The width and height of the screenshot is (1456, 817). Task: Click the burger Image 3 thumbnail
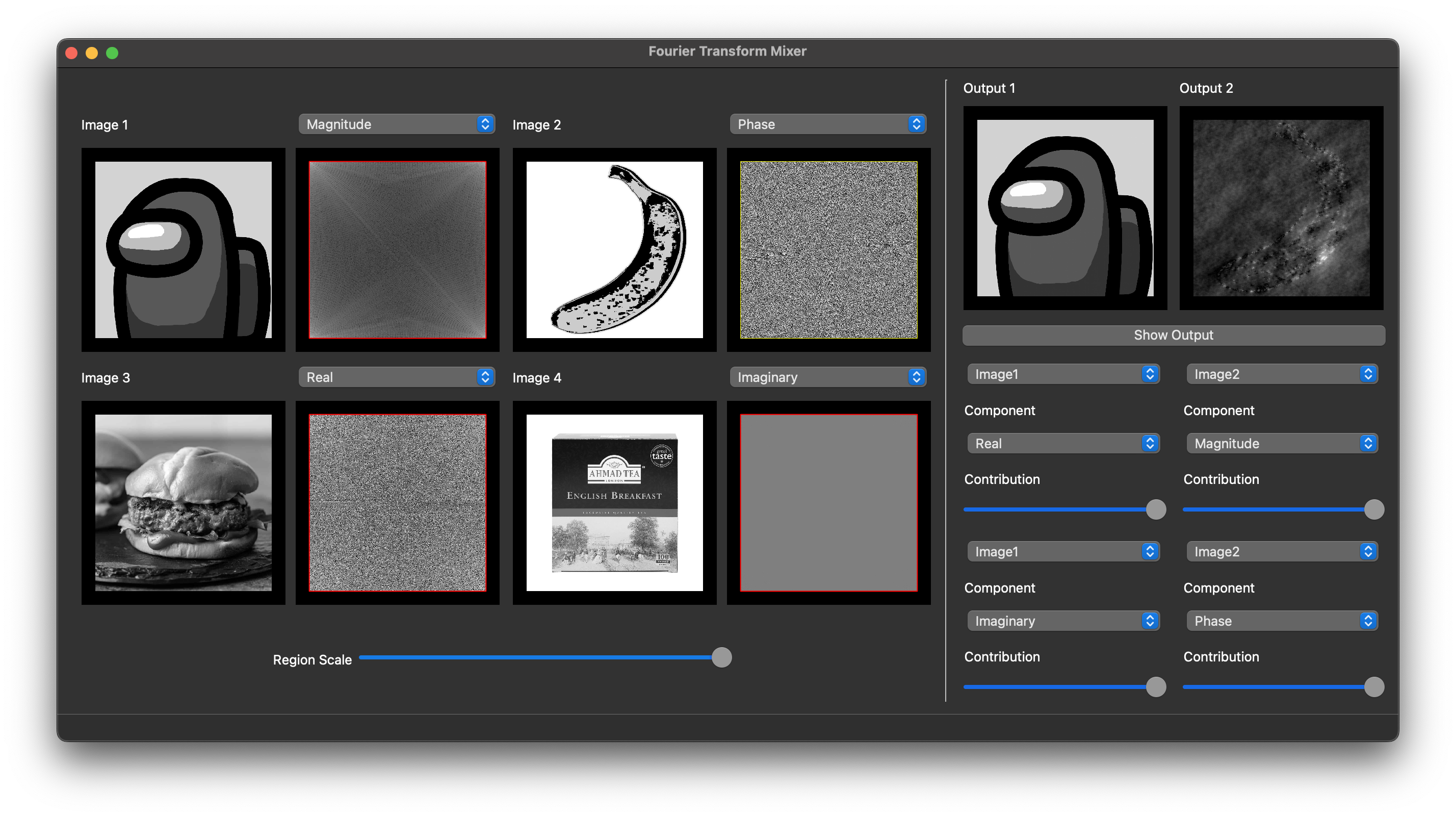click(x=183, y=503)
